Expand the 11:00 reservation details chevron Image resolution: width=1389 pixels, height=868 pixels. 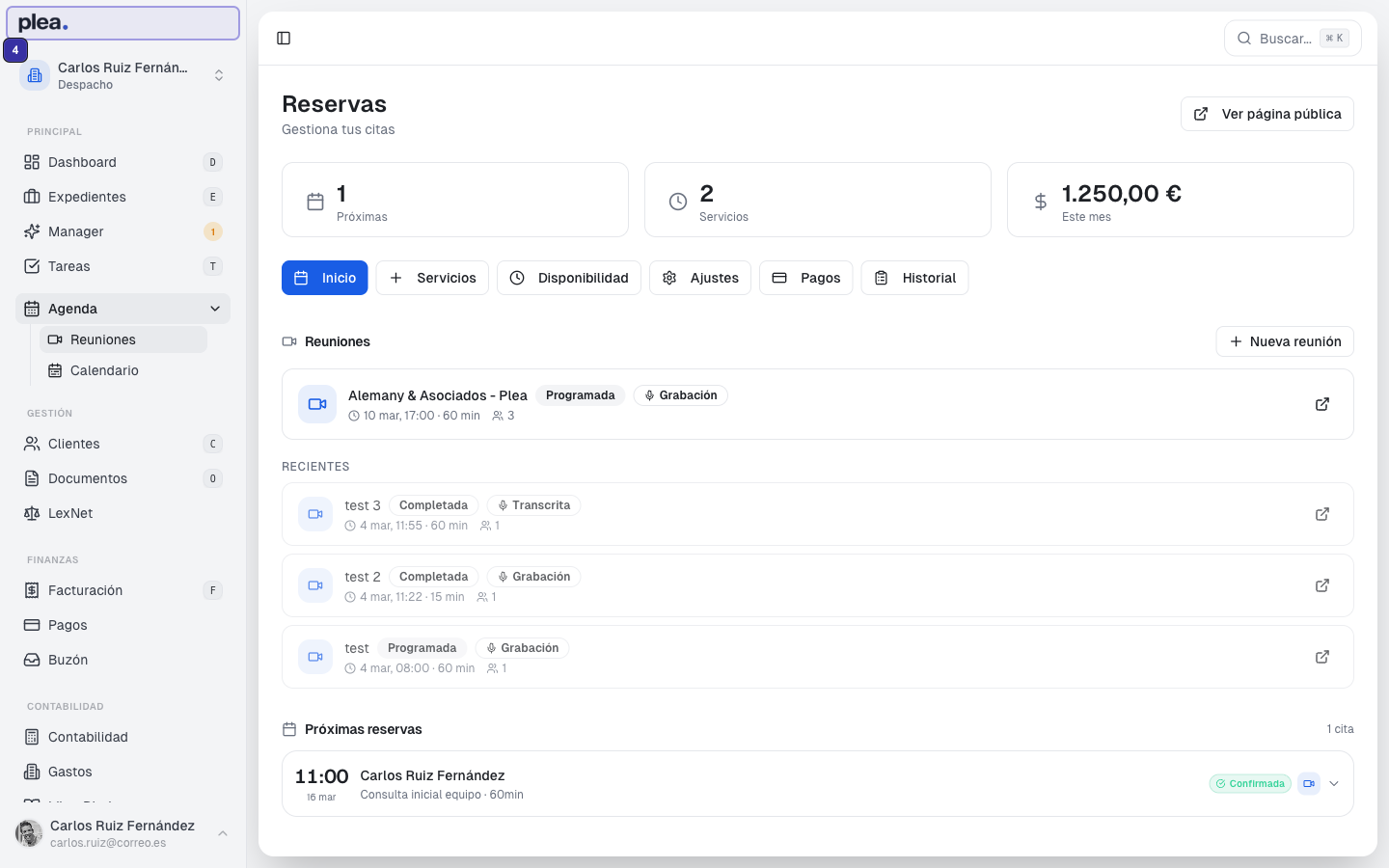pyautogui.click(x=1334, y=783)
